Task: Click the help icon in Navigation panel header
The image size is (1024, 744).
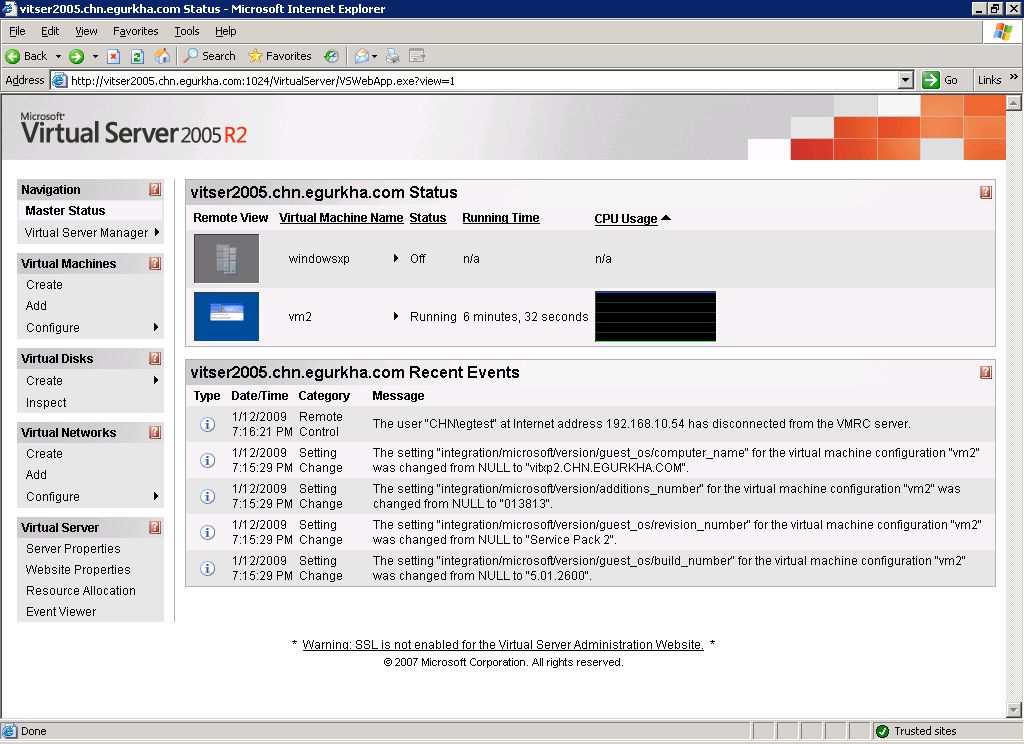Action: click(x=155, y=189)
